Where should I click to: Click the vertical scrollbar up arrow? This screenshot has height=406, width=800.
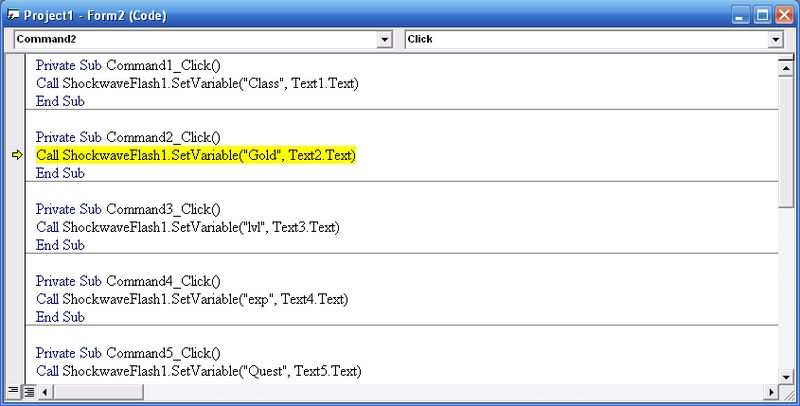(786, 68)
